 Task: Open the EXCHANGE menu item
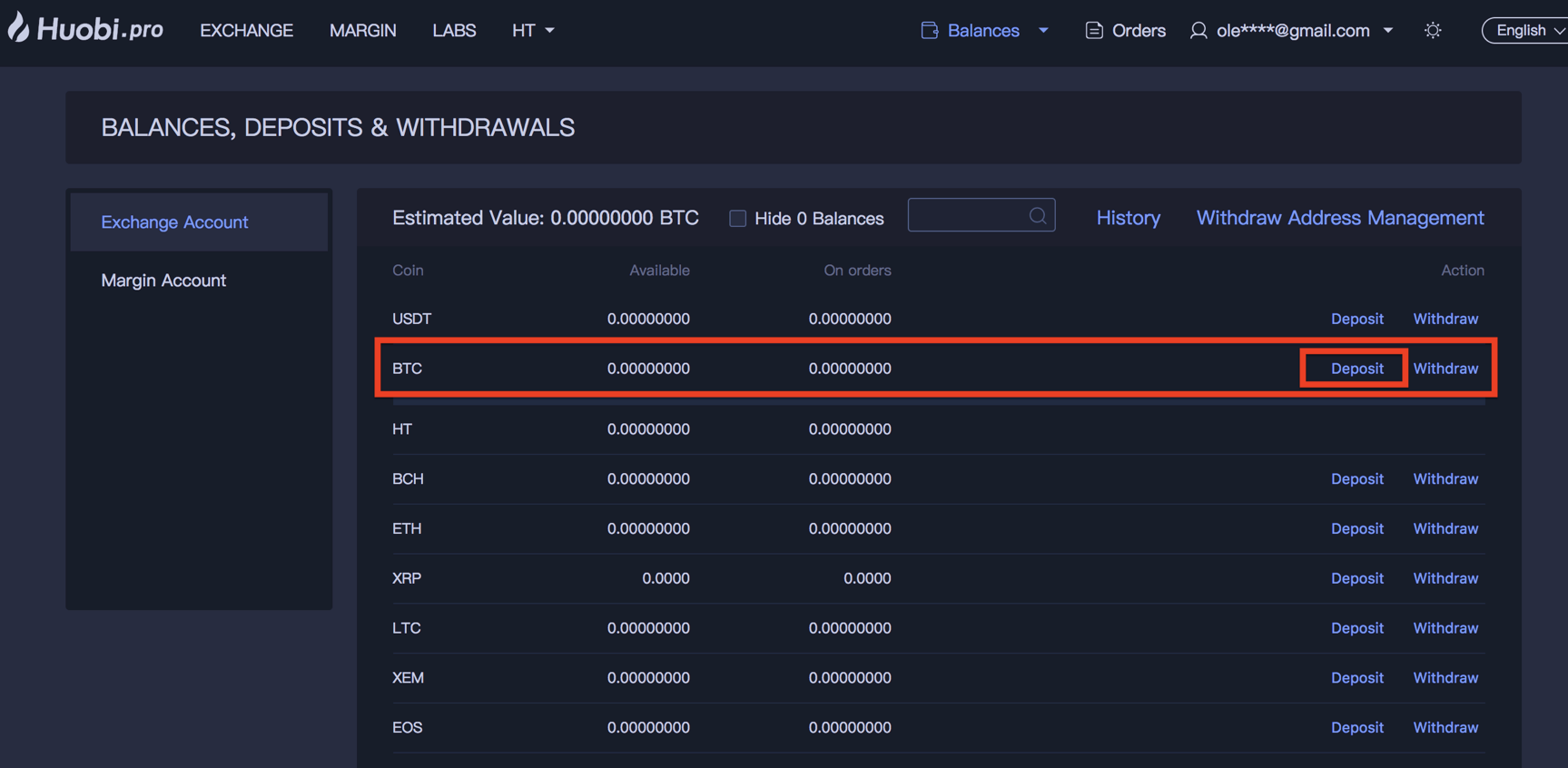(x=247, y=31)
